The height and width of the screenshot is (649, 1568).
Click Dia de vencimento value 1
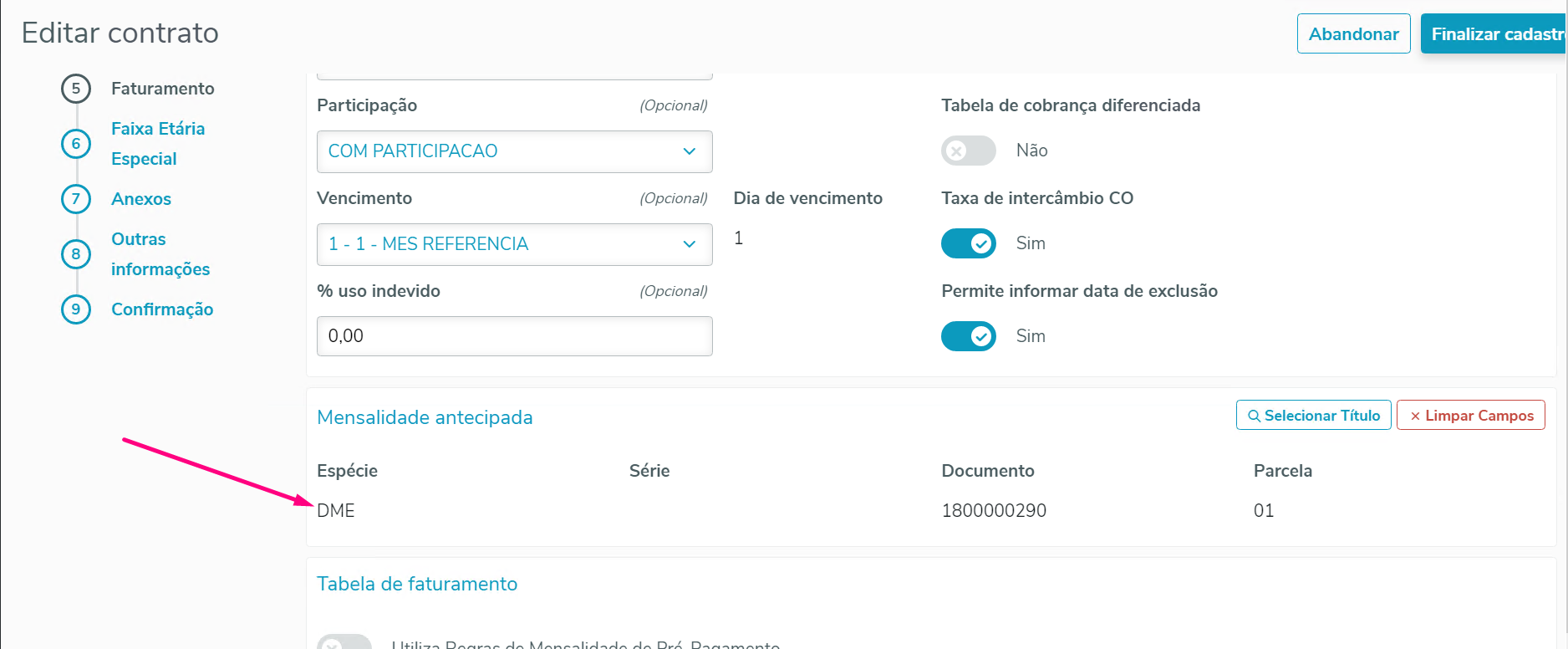point(739,238)
